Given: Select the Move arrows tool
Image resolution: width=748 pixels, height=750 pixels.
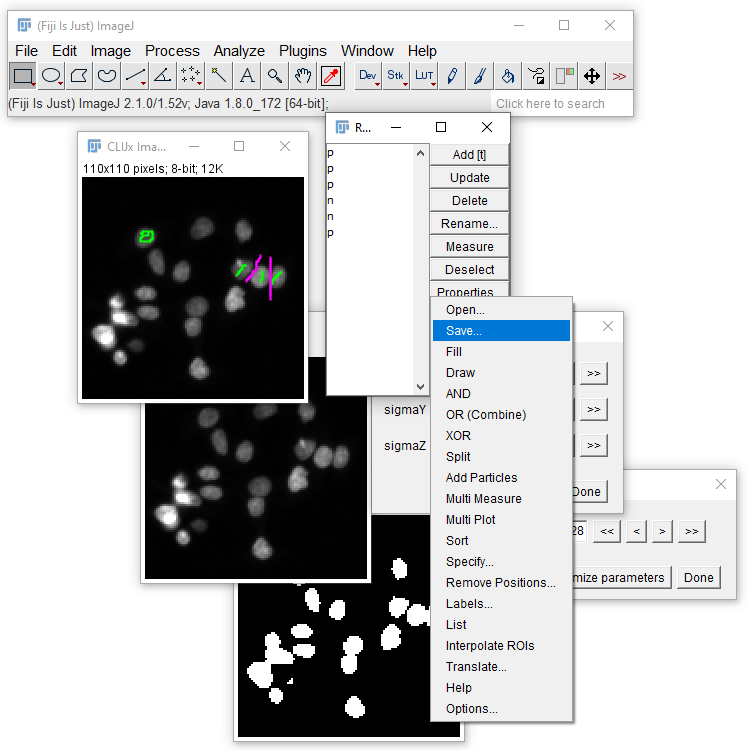Looking at the screenshot, I should [x=592, y=76].
